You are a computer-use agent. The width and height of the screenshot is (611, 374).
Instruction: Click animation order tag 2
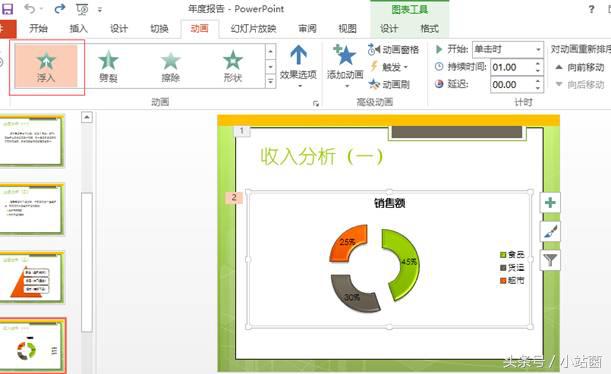234,198
